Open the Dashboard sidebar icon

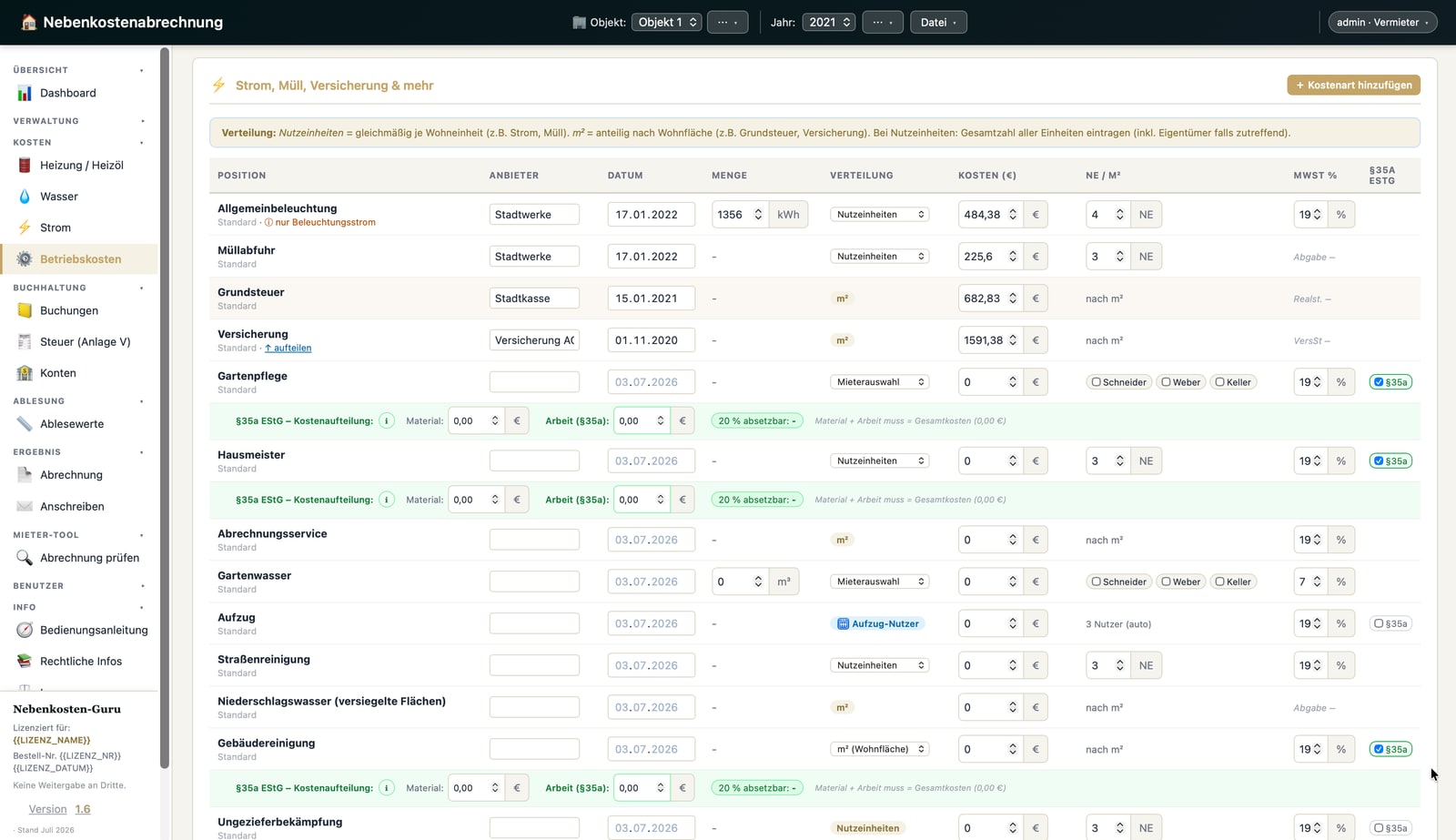[x=25, y=93]
